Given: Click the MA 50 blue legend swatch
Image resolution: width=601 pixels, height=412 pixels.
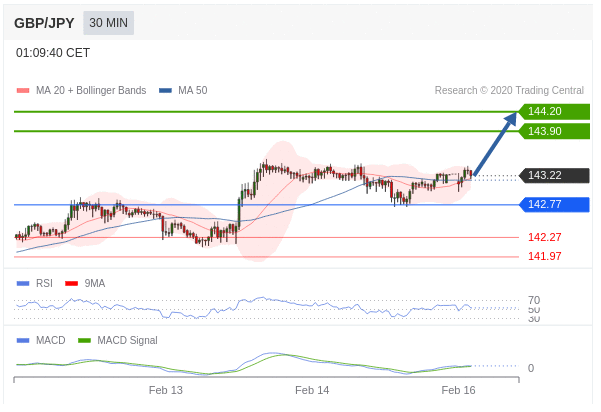Looking at the screenshot, I should pos(165,91).
